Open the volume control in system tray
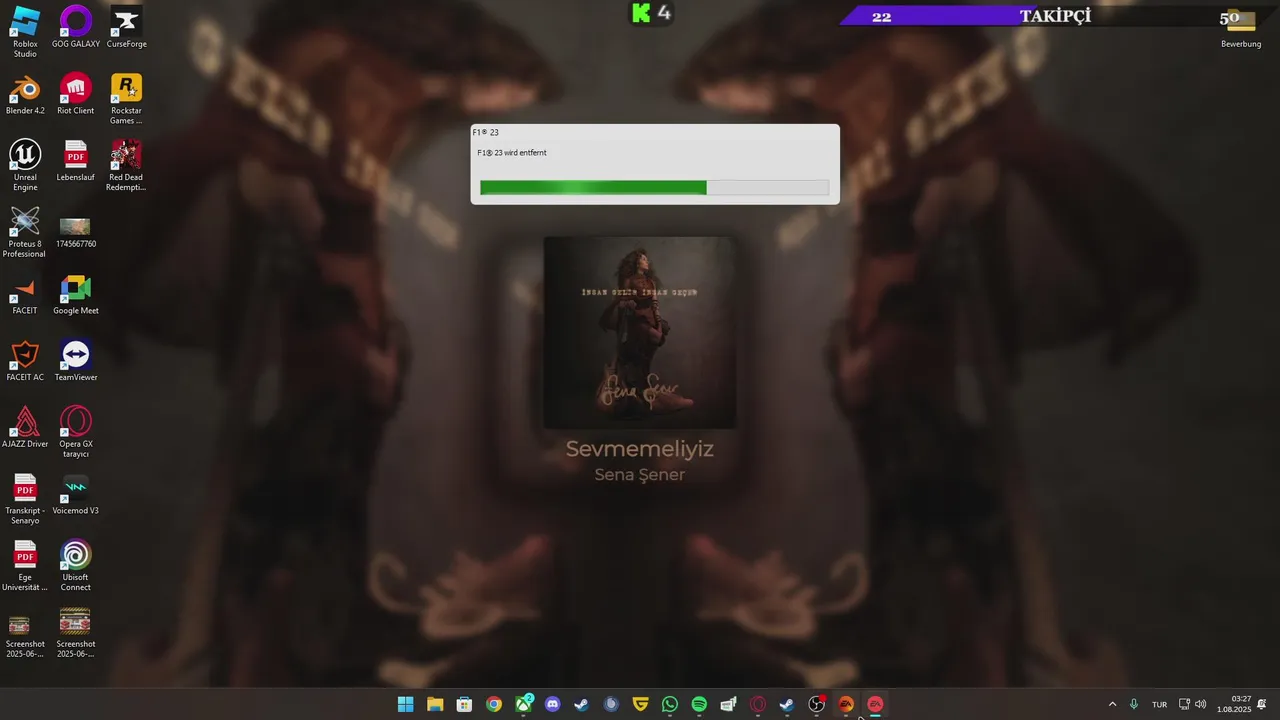The width and height of the screenshot is (1280, 720). point(1200,704)
